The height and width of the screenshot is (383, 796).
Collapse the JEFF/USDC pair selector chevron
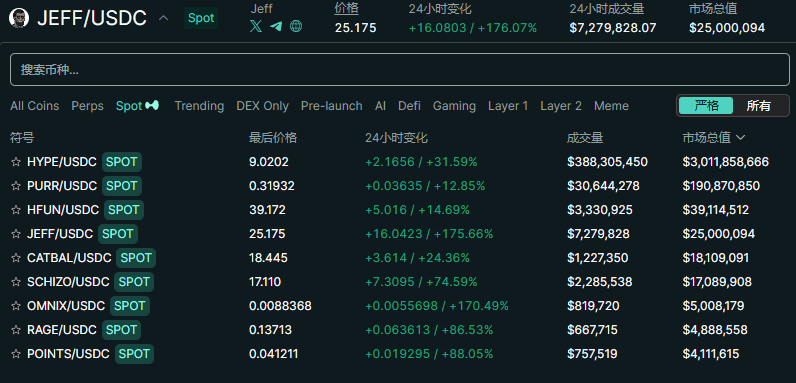163,18
